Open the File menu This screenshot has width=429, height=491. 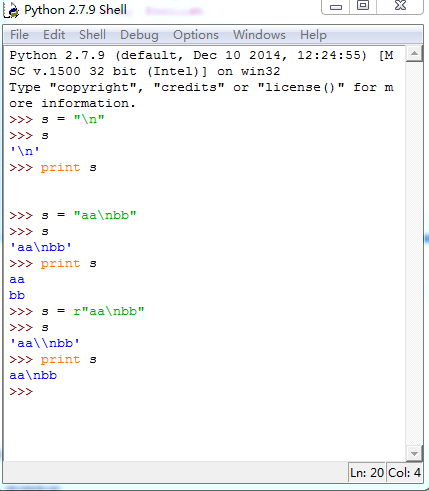[x=19, y=35]
